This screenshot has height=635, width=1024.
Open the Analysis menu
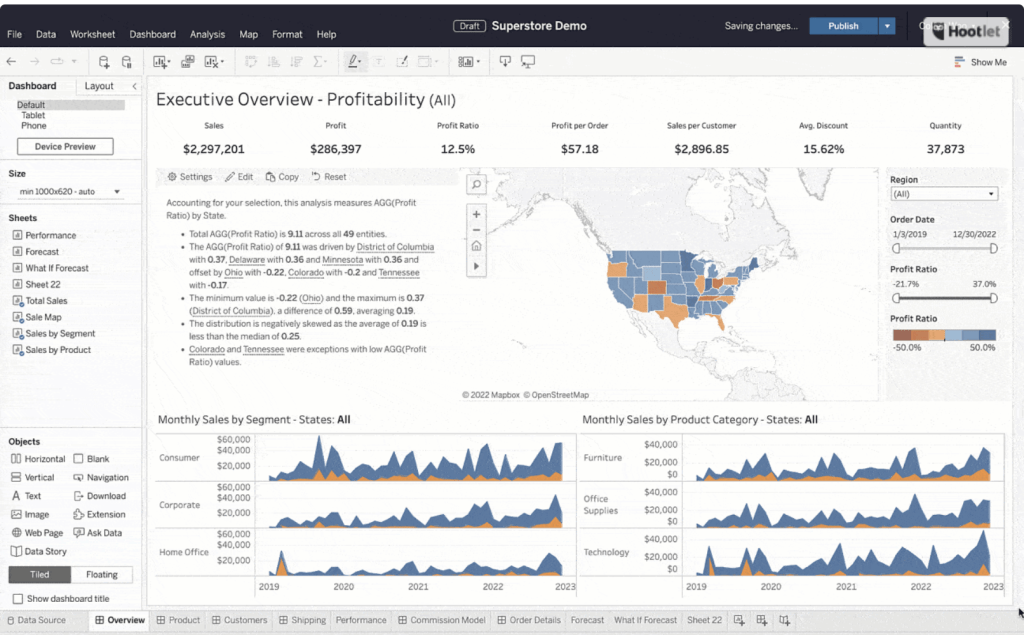click(x=207, y=34)
